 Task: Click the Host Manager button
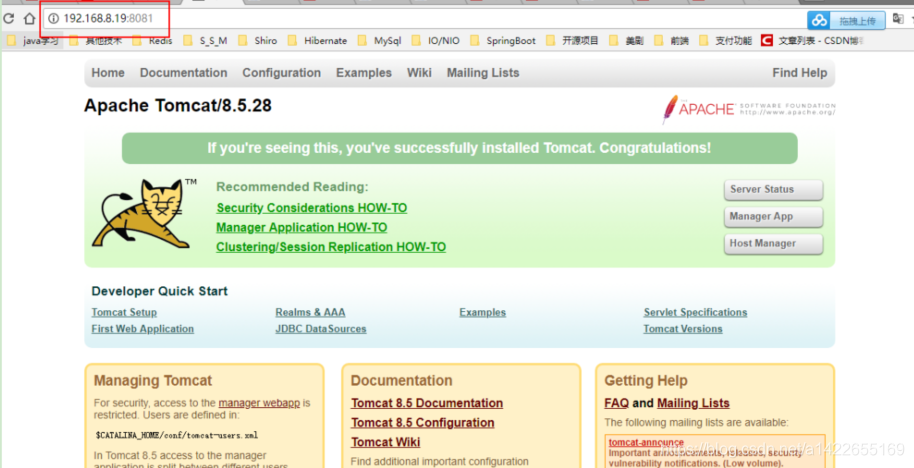point(774,244)
